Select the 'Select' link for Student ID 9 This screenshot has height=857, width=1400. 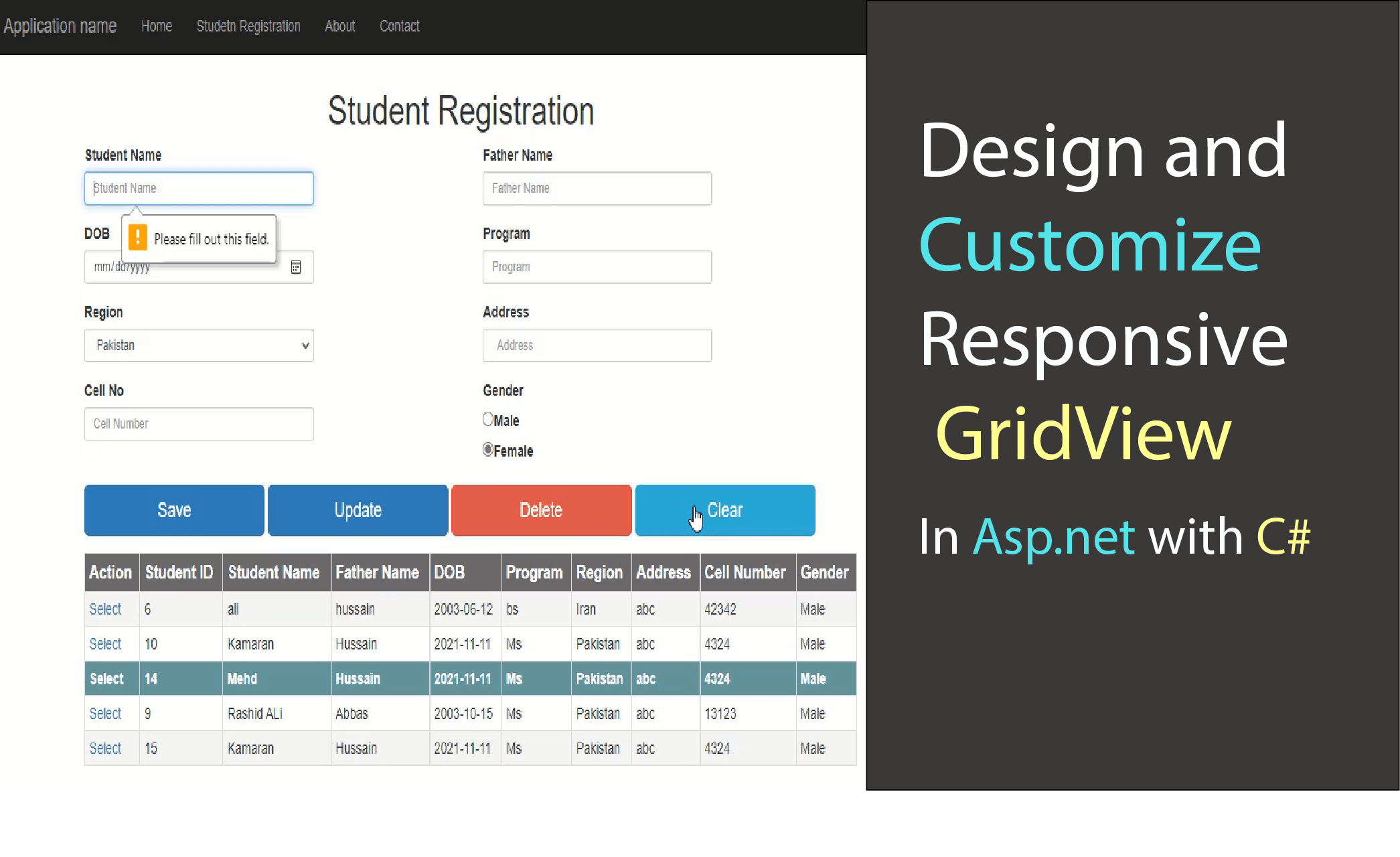pos(105,713)
